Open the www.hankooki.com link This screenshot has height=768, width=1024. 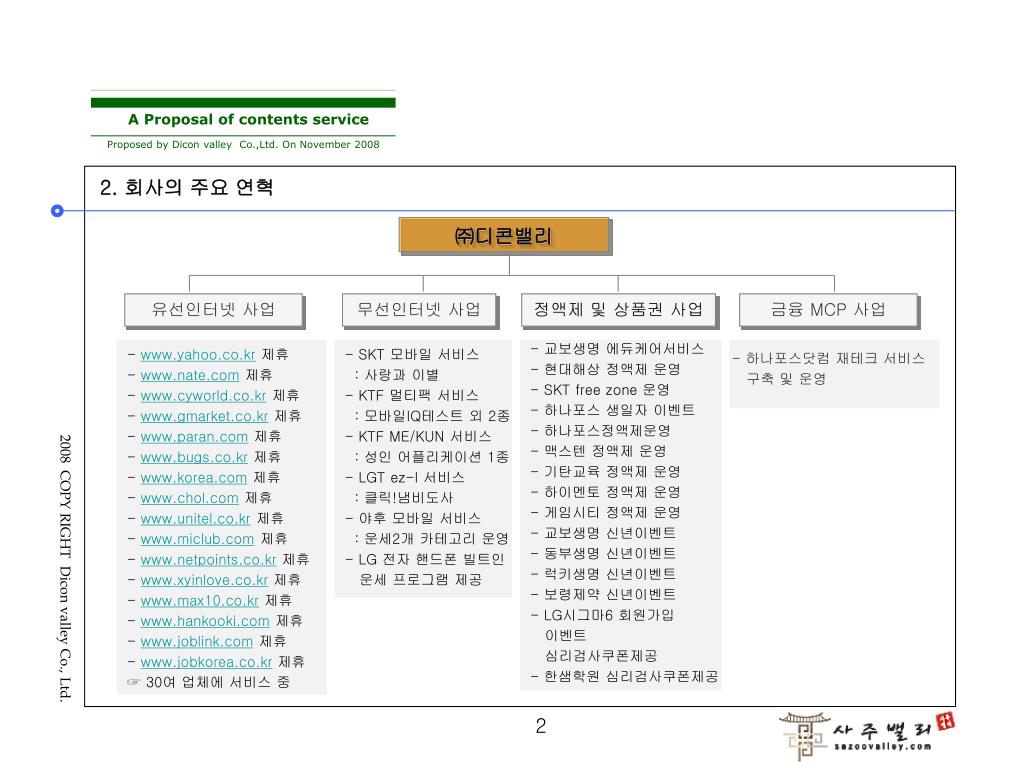tap(205, 621)
